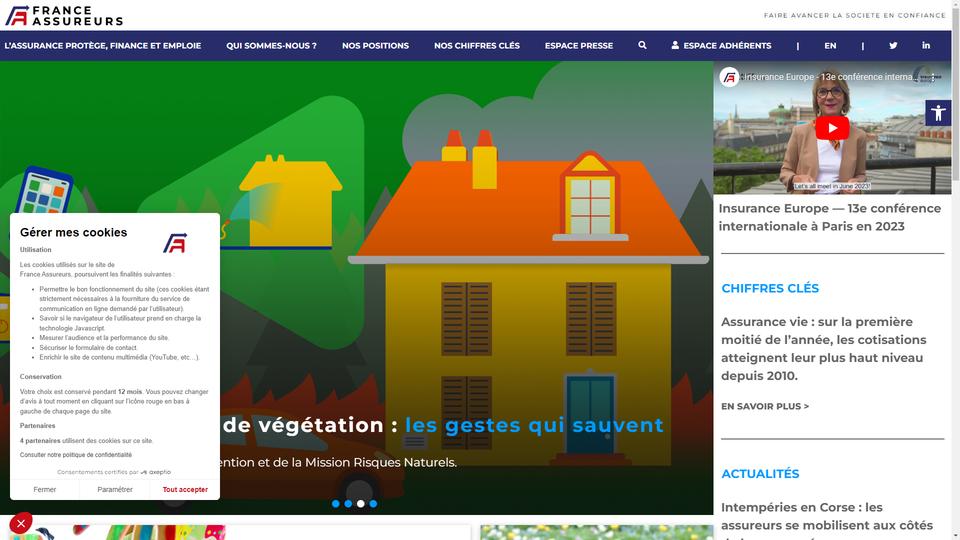Click the YouTube channel avatar icon
Image resolution: width=960 pixels, height=540 pixels.
click(x=729, y=77)
